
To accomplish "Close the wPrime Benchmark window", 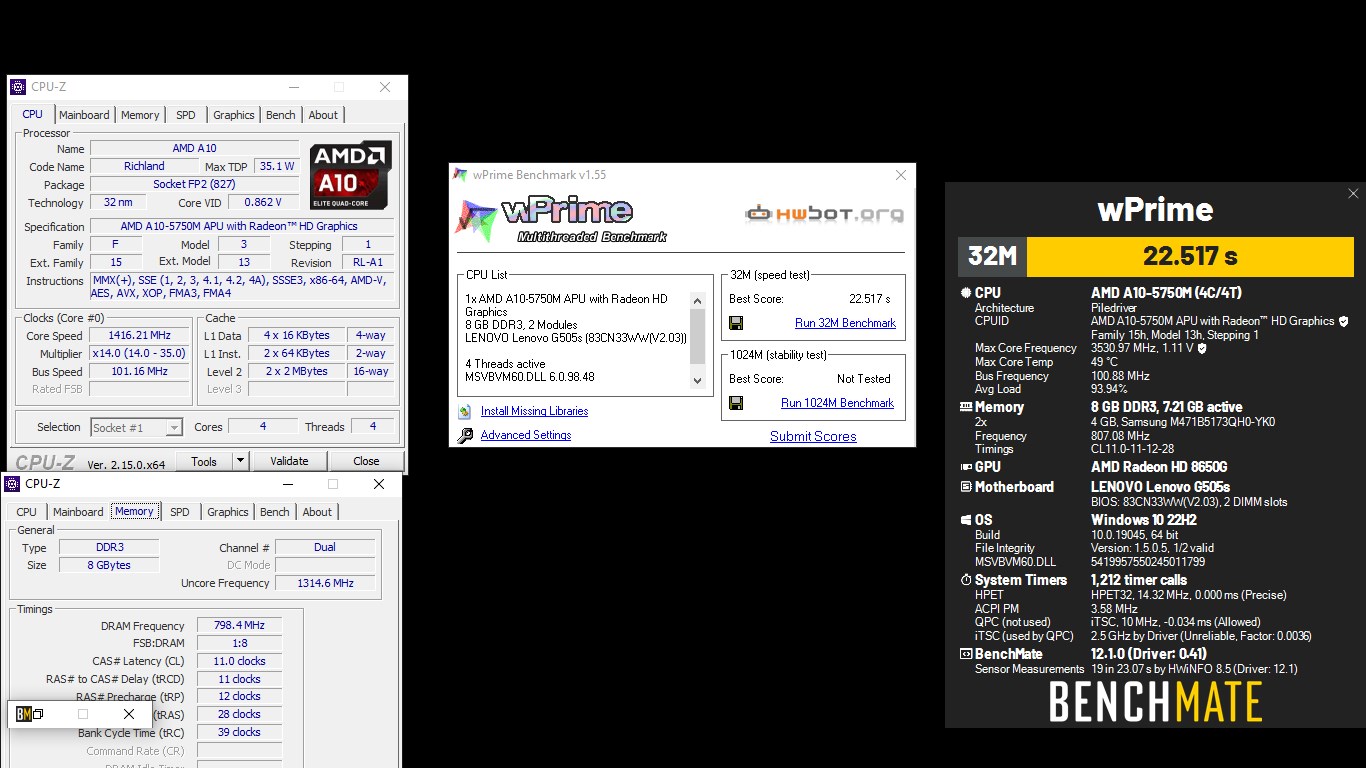I will 900,175.
